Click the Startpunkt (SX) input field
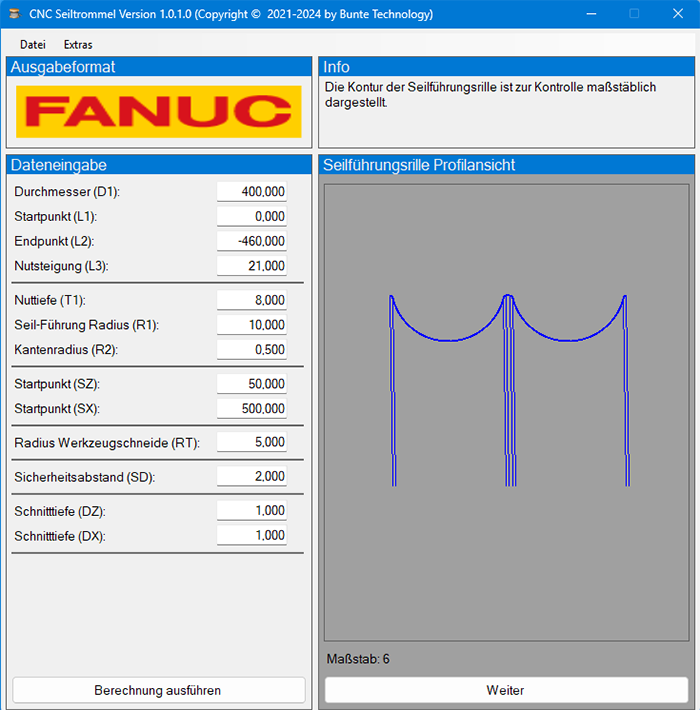This screenshot has width=700, height=710. tap(252, 408)
